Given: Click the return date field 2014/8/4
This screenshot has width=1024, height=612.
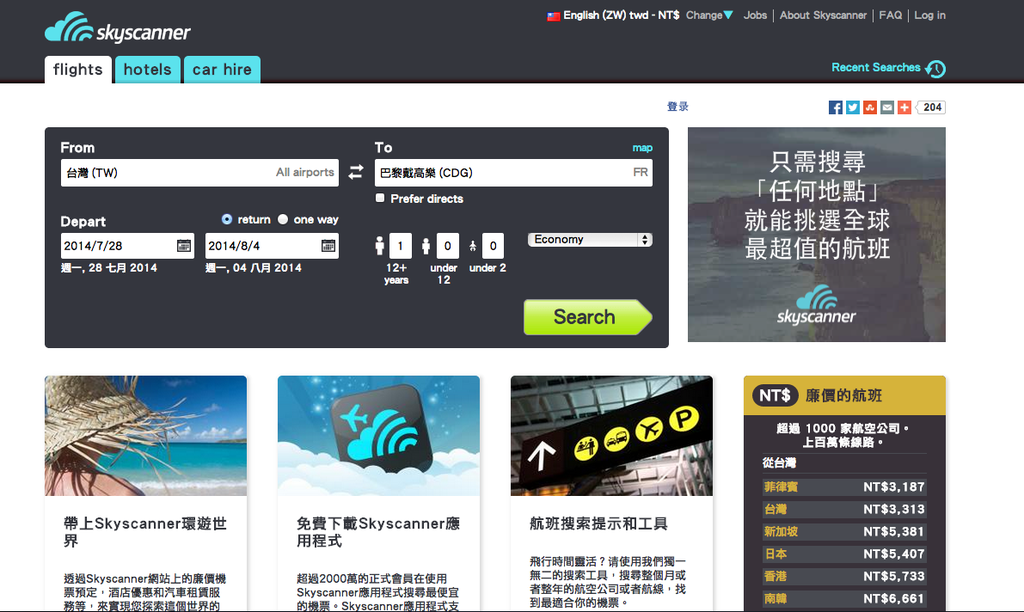Looking at the screenshot, I should point(272,246).
